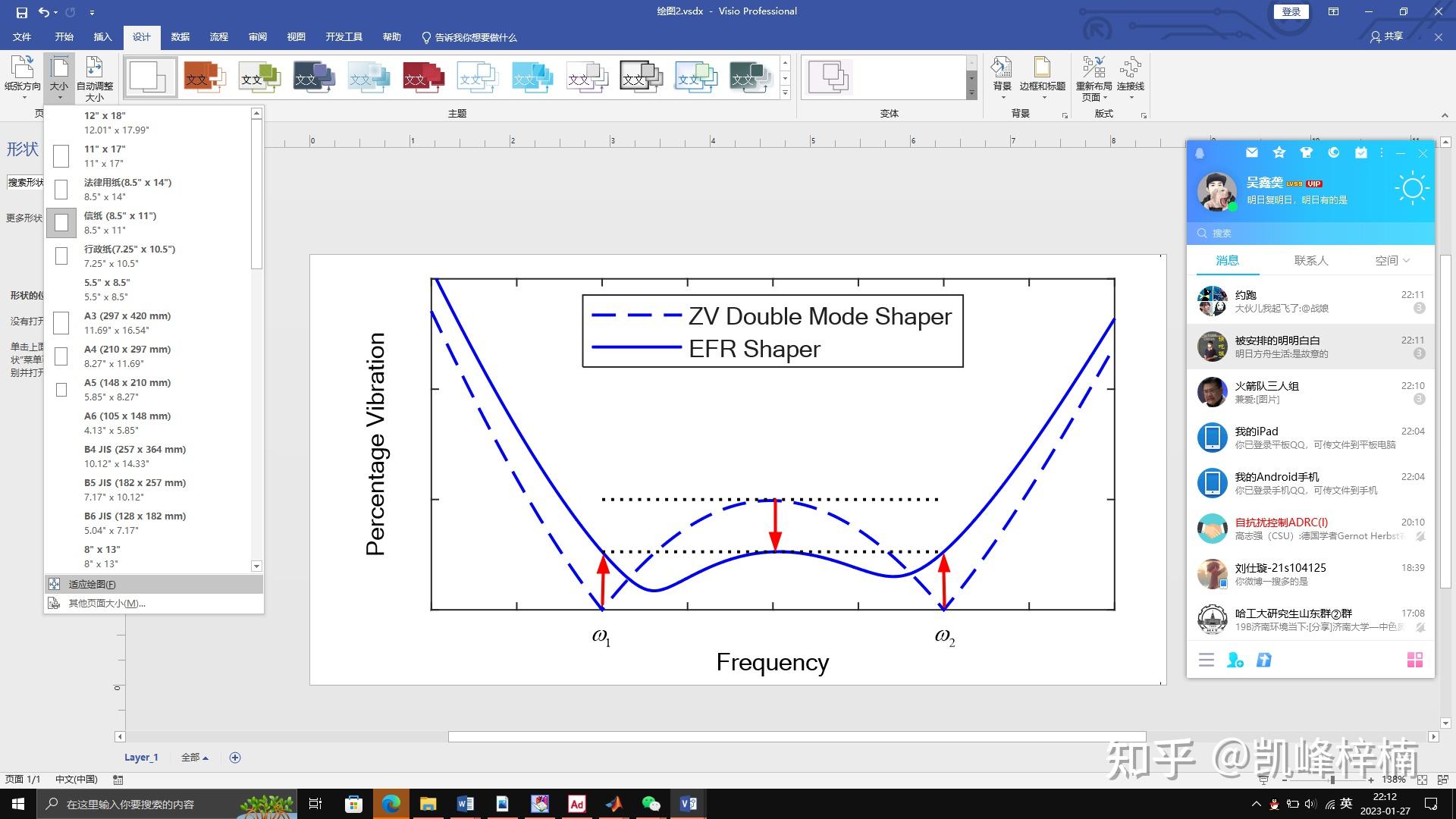Click the Save icon in quick access toolbar
1456x819 pixels.
(21, 12)
